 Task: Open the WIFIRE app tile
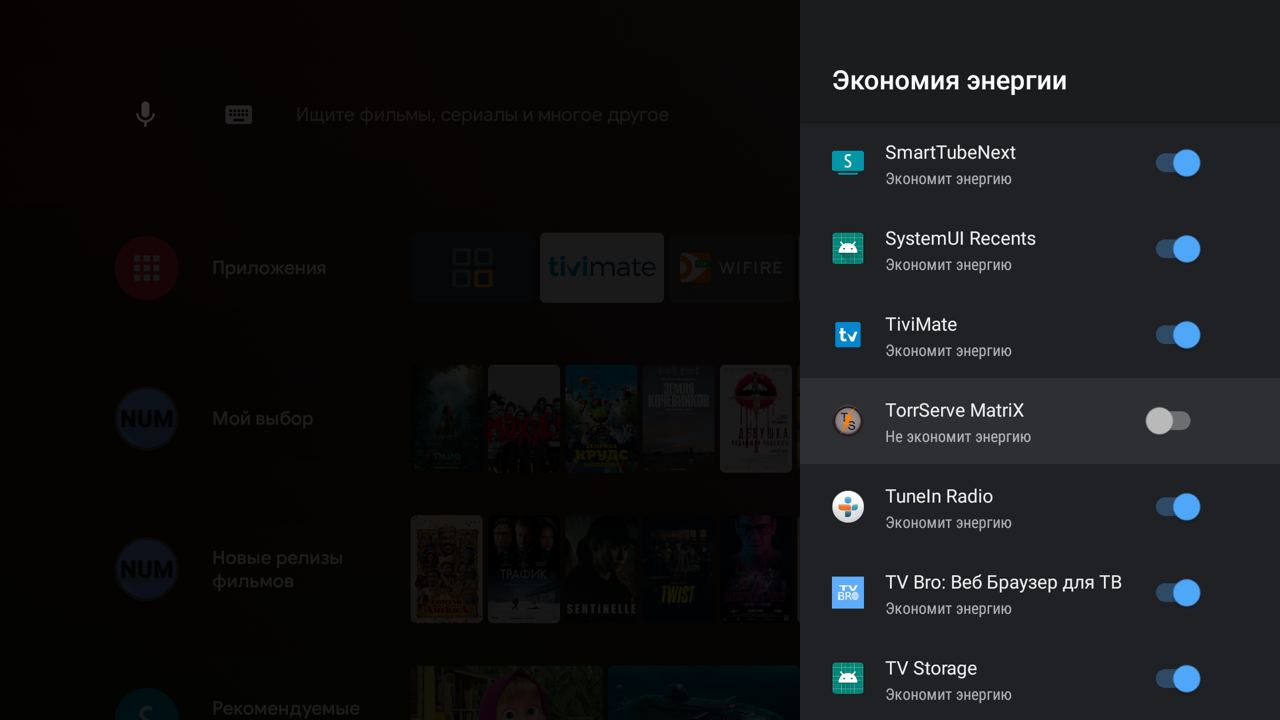click(x=734, y=268)
